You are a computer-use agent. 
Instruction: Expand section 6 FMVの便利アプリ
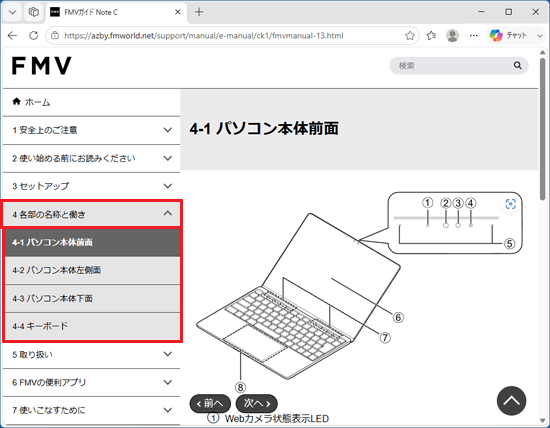tap(92, 382)
